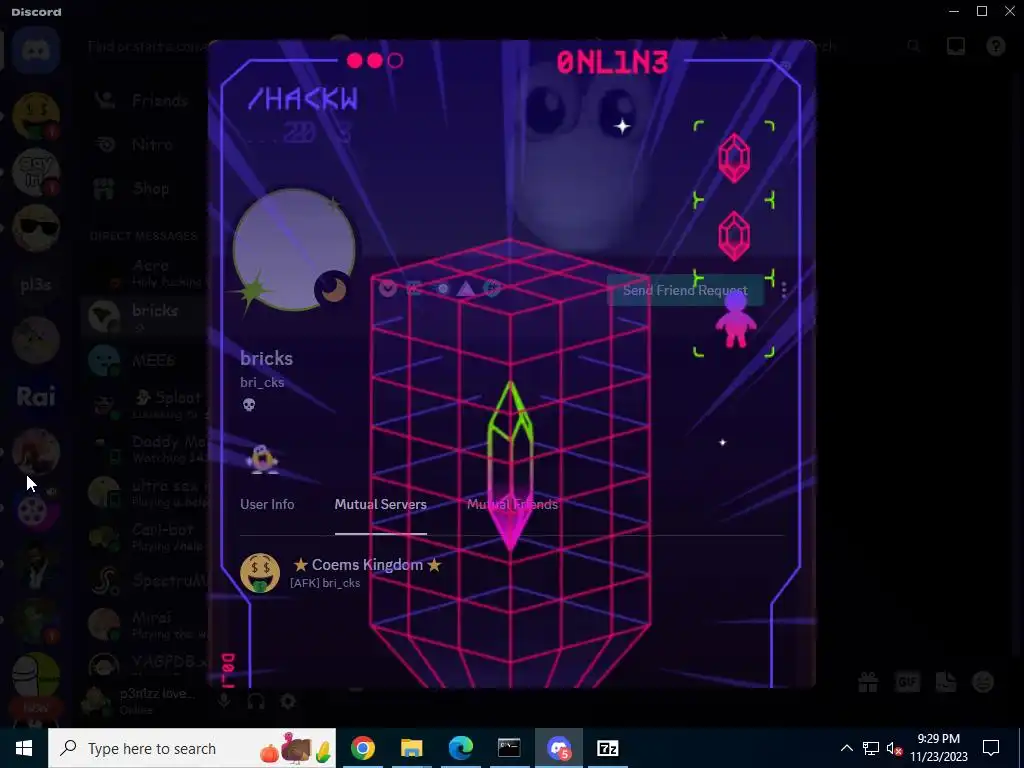Open the film reel server icon in sidebar

click(x=34, y=508)
